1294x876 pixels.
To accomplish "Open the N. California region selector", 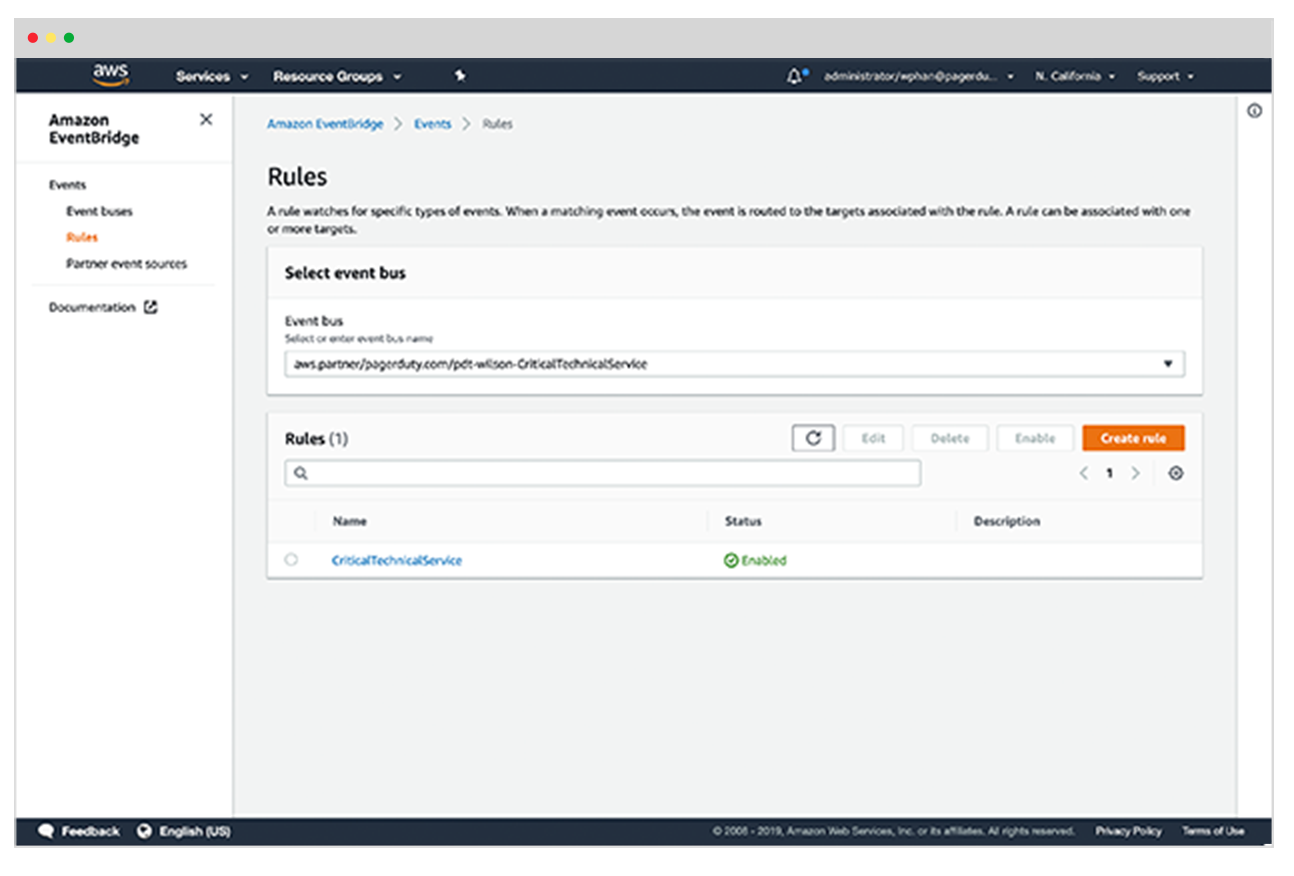I will 1074,76.
